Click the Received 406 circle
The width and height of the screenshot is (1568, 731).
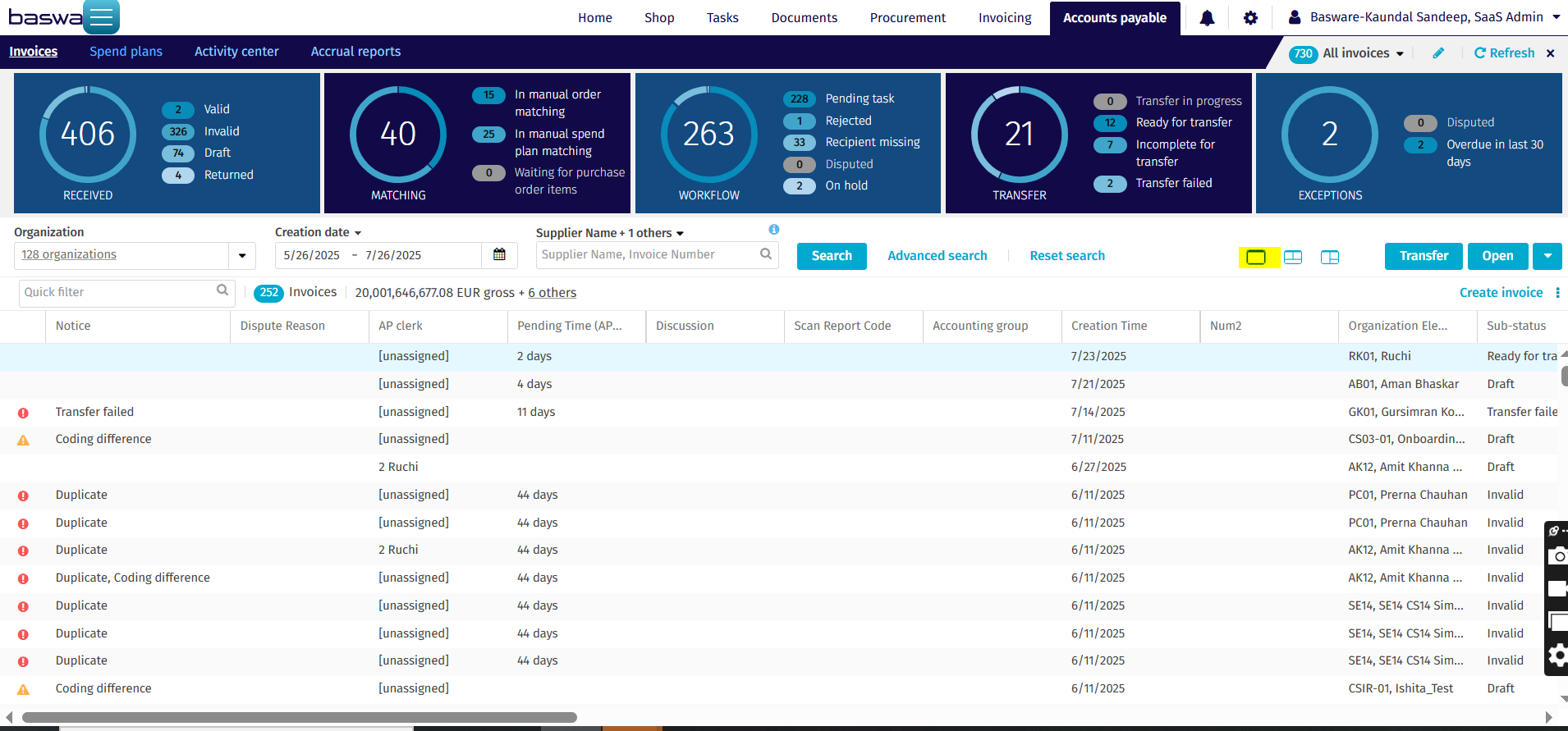[88, 134]
